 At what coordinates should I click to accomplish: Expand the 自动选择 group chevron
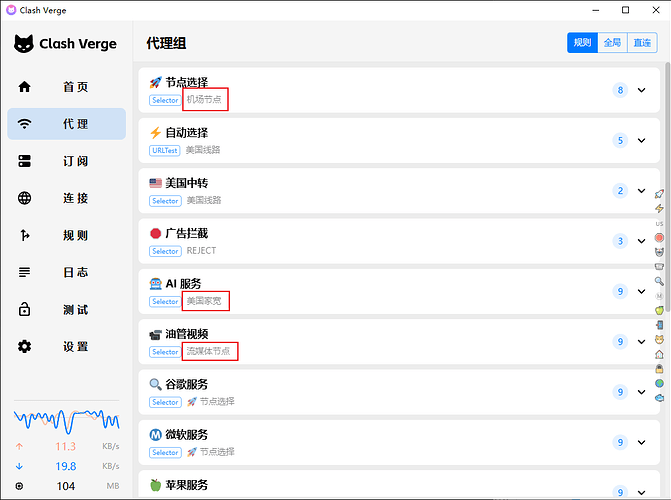(641, 140)
